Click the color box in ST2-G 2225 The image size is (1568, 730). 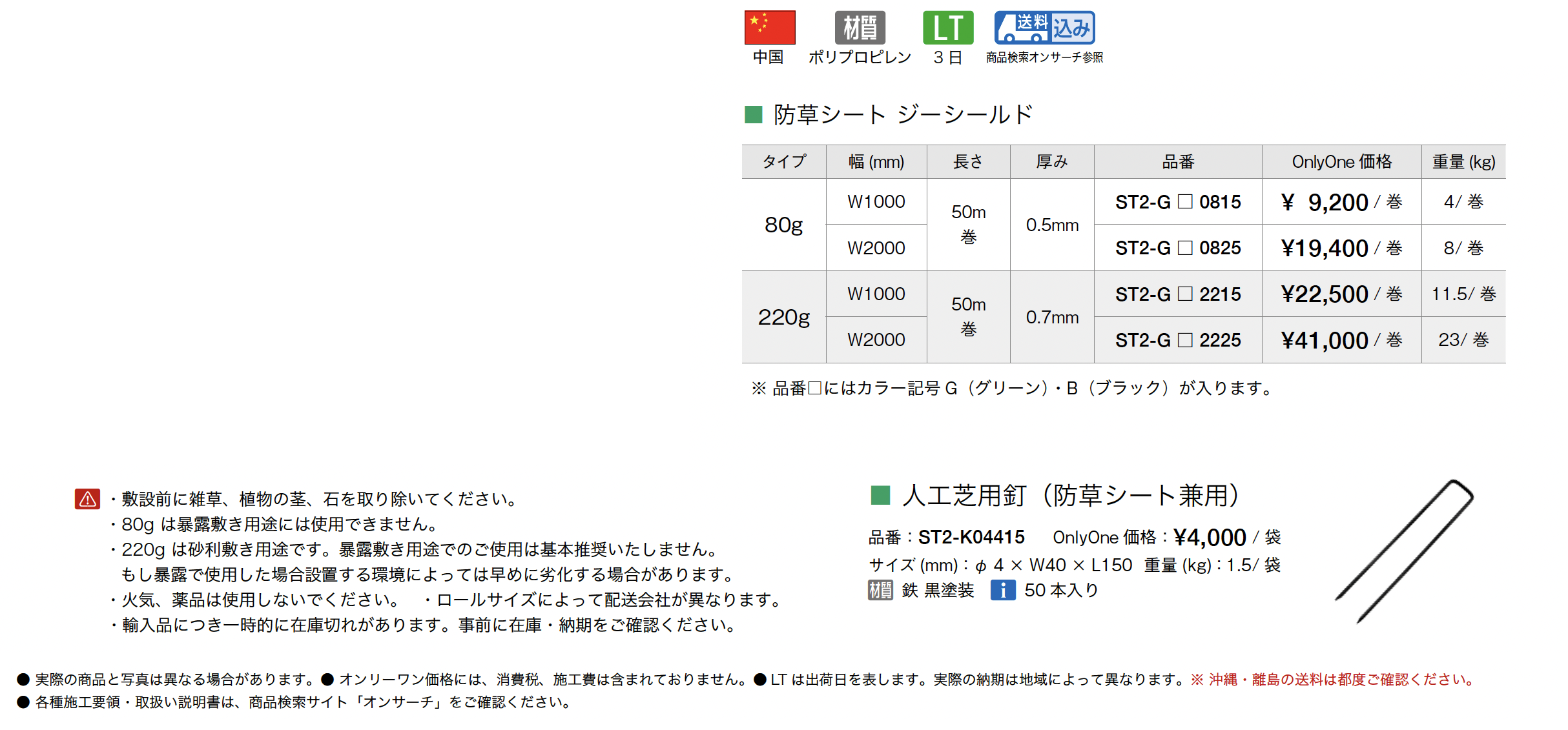click(x=1185, y=340)
